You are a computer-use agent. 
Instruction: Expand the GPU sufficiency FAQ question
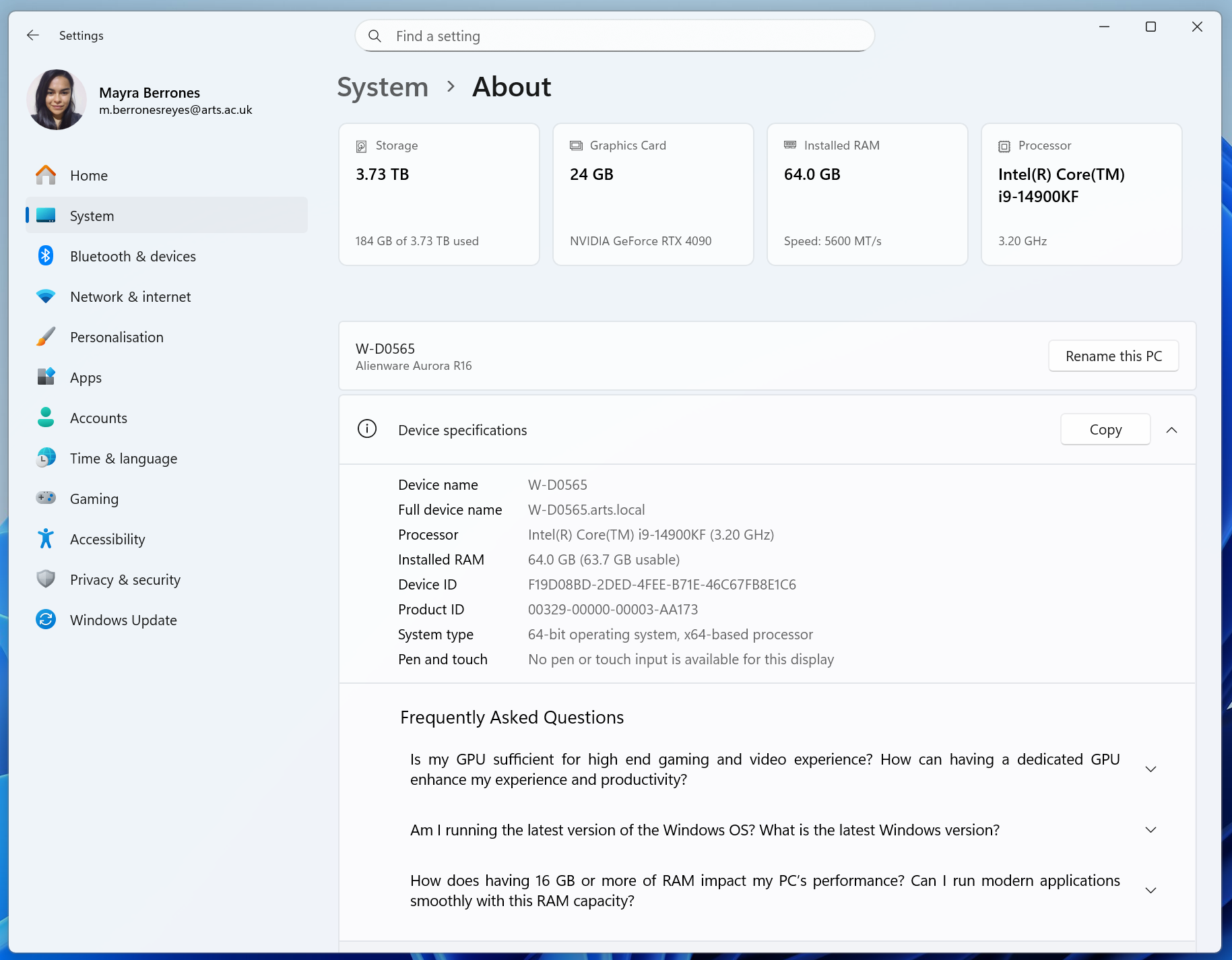coord(1150,769)
